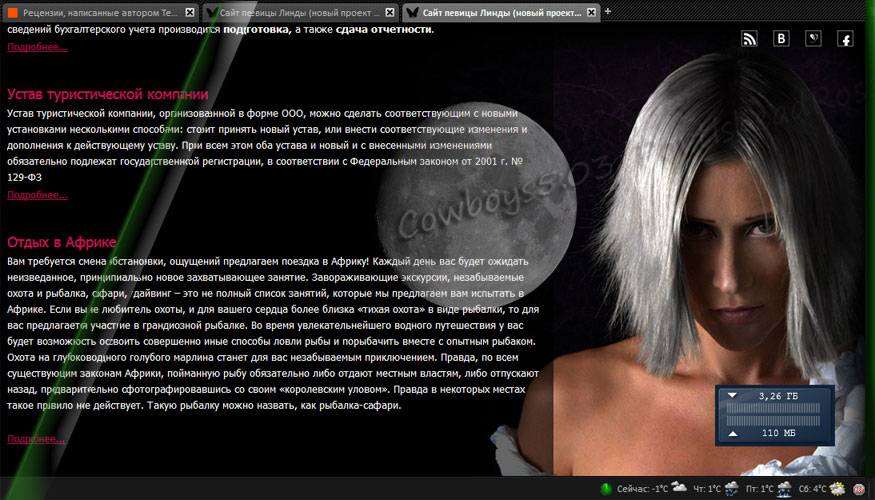
Task: Click Thursday's snow cloud weather icon
Action: pyautogui.click(x=732, y=488)
